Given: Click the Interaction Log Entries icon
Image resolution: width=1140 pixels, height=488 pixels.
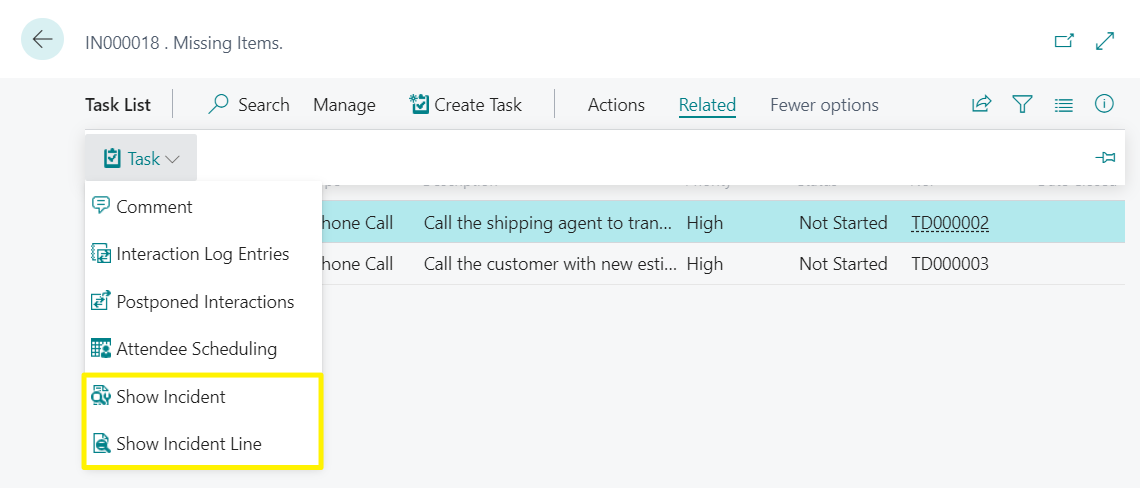Looking at the screenshot, I should point(101,254).
